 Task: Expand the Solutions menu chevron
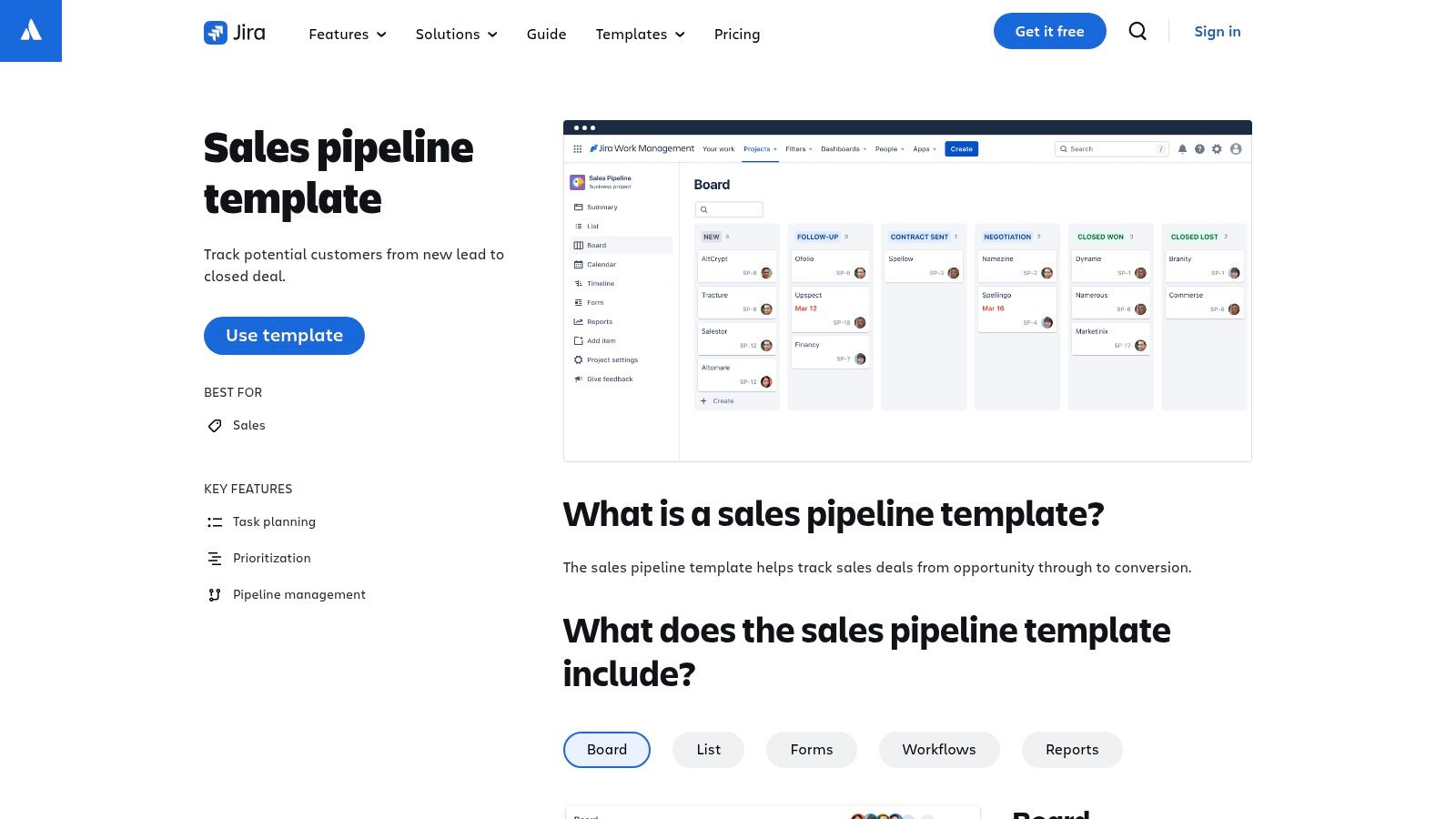coord(492,35)
